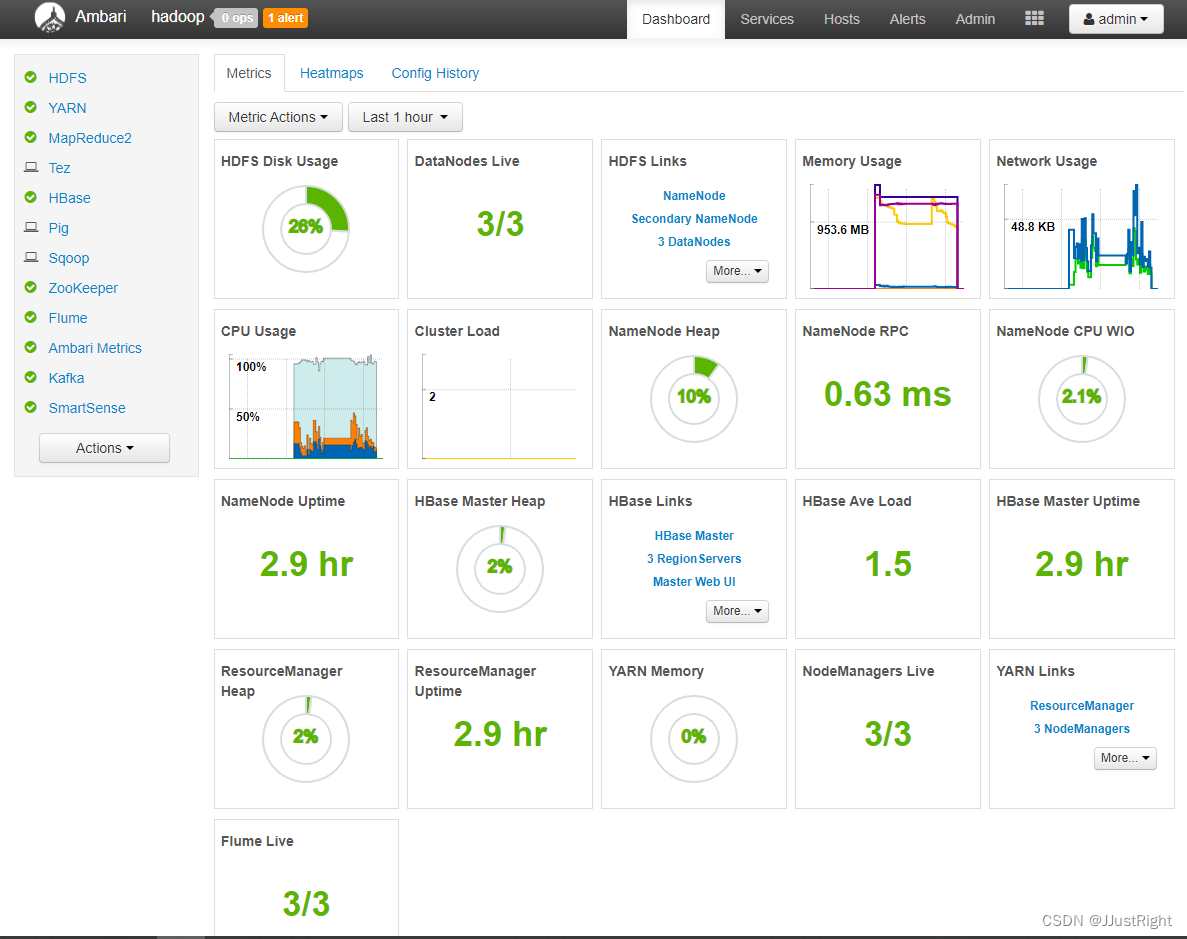Open the Hosts page
1187x939 pixels.
coord(842,19)
